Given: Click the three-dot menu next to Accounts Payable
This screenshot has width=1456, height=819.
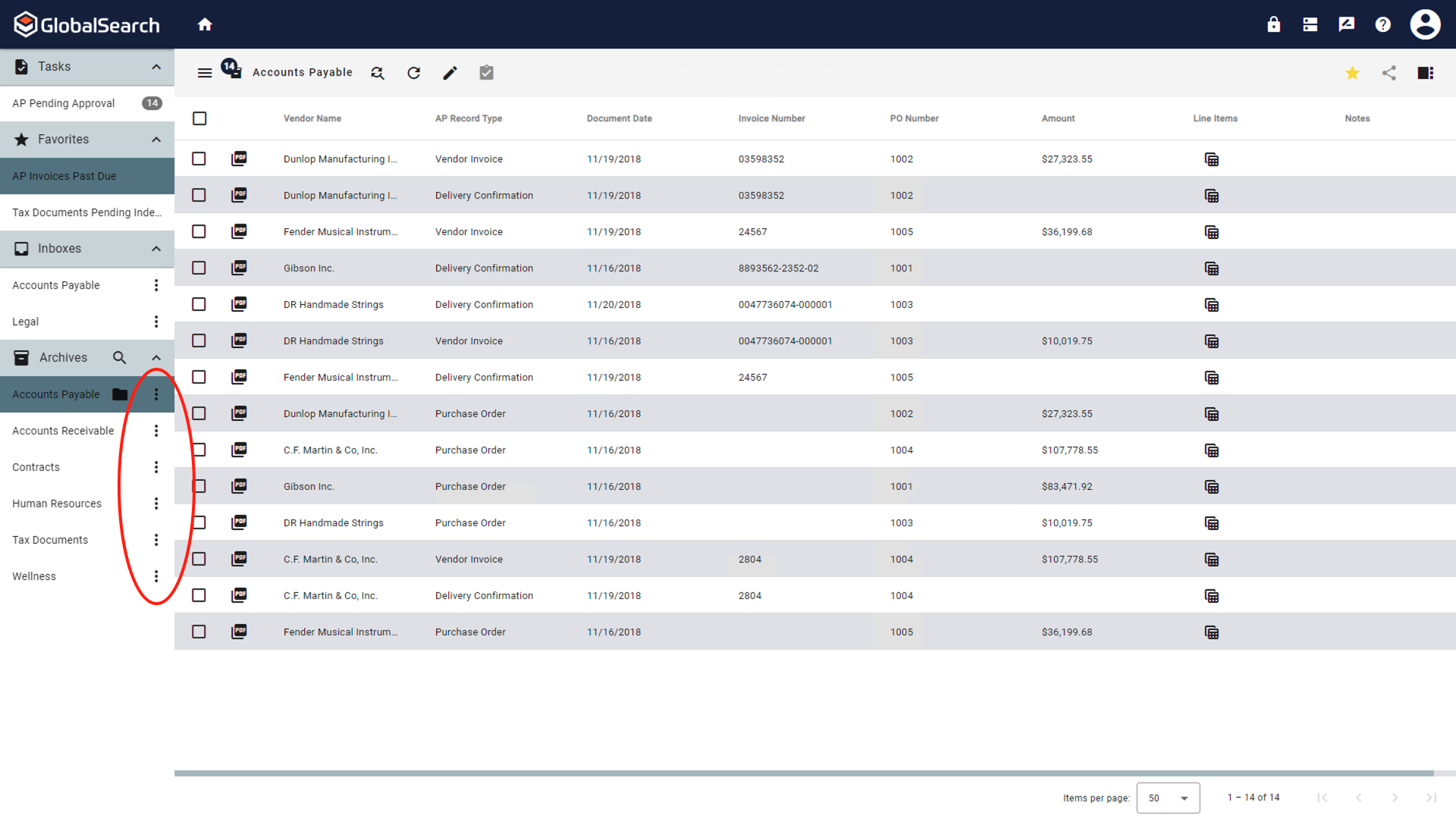Looking at the screenshot, I should coord(156,394).
